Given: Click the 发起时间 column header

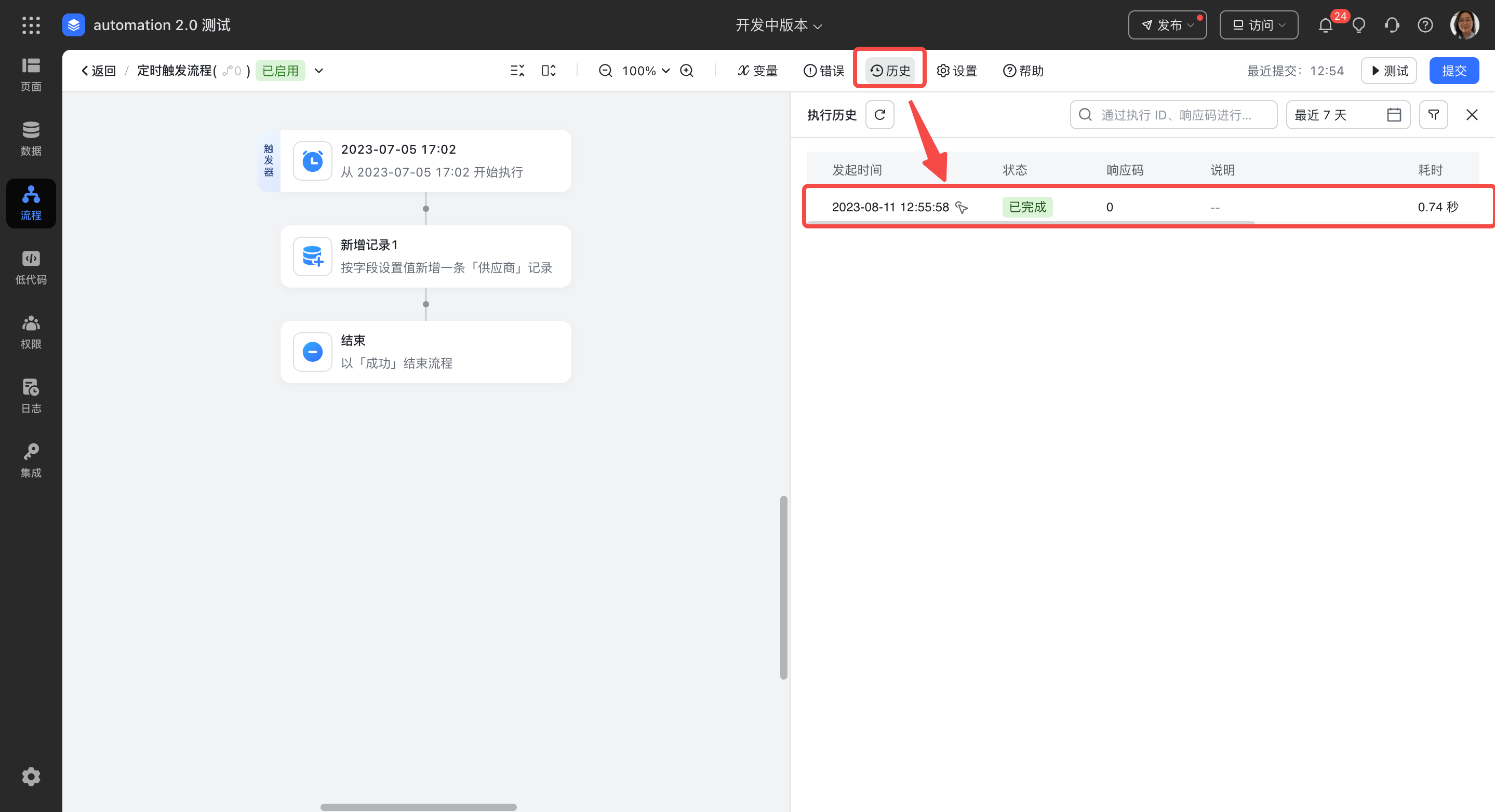Looking at the screenshot, I should click(x=857, y=170).
